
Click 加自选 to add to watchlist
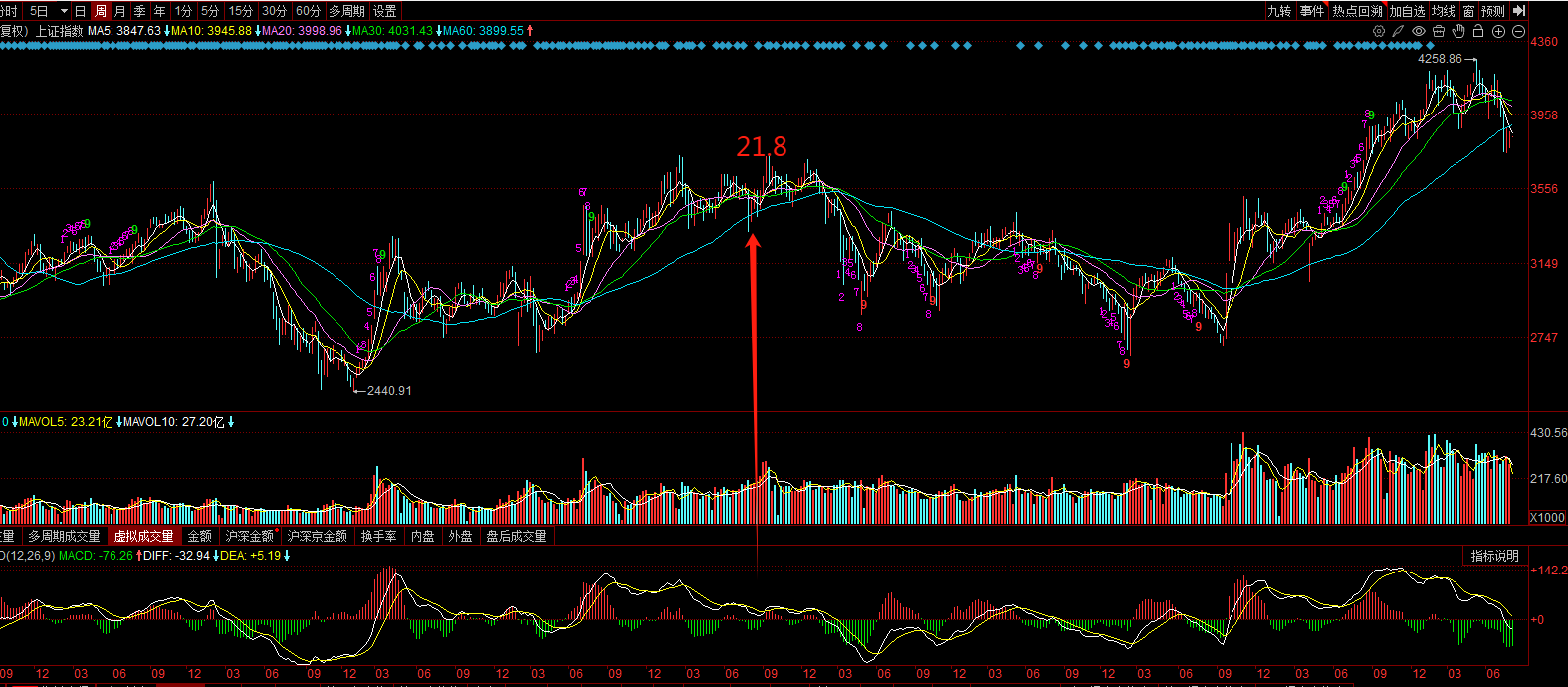coord(1408,11)
